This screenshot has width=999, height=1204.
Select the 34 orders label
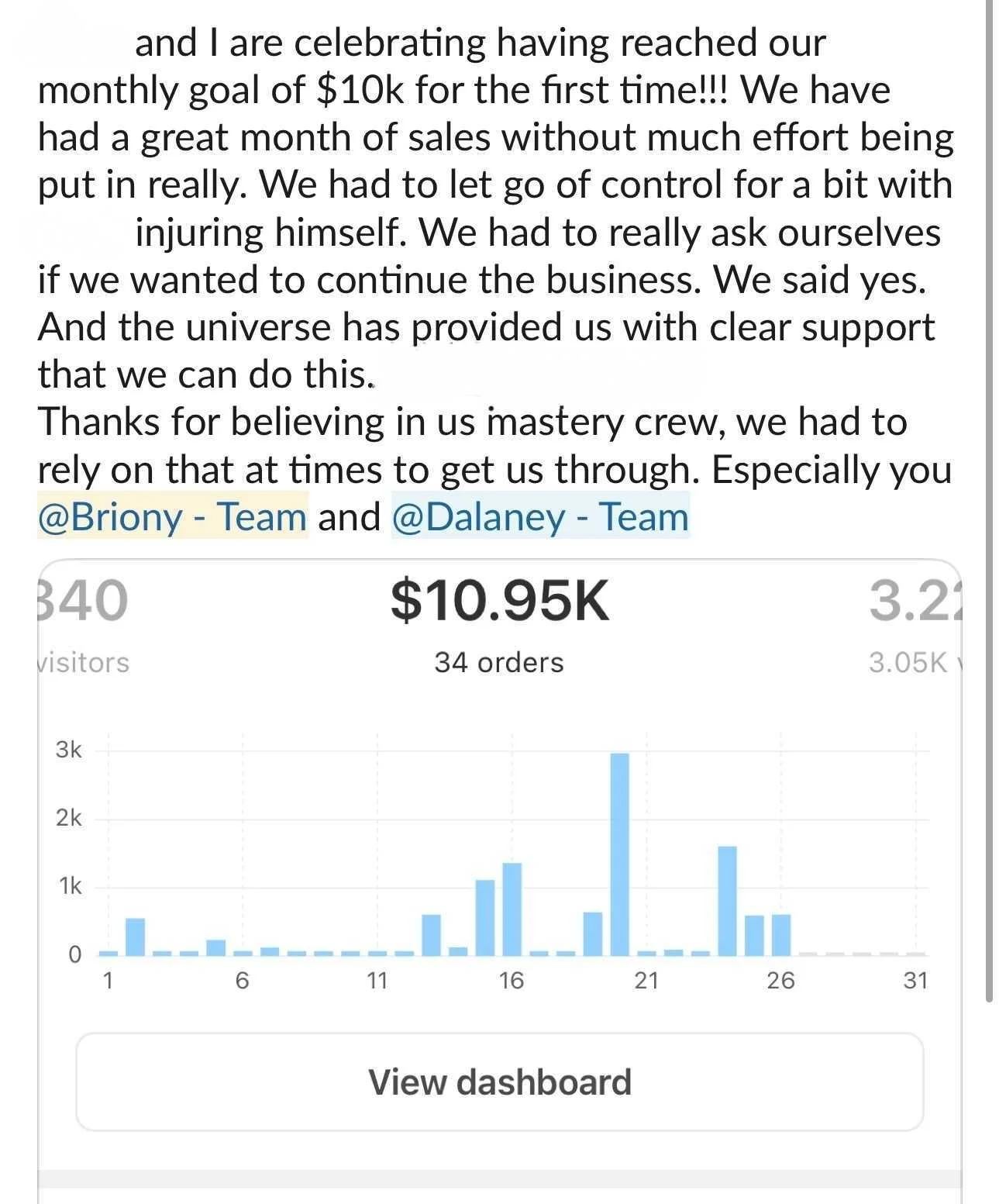point(499,662)
